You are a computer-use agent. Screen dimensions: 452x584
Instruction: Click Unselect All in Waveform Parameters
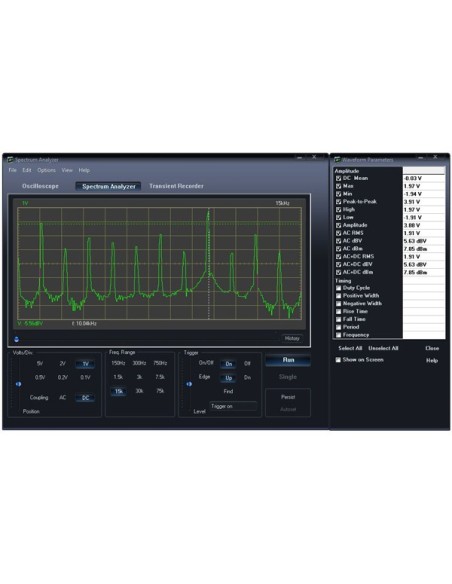(383, 348)
